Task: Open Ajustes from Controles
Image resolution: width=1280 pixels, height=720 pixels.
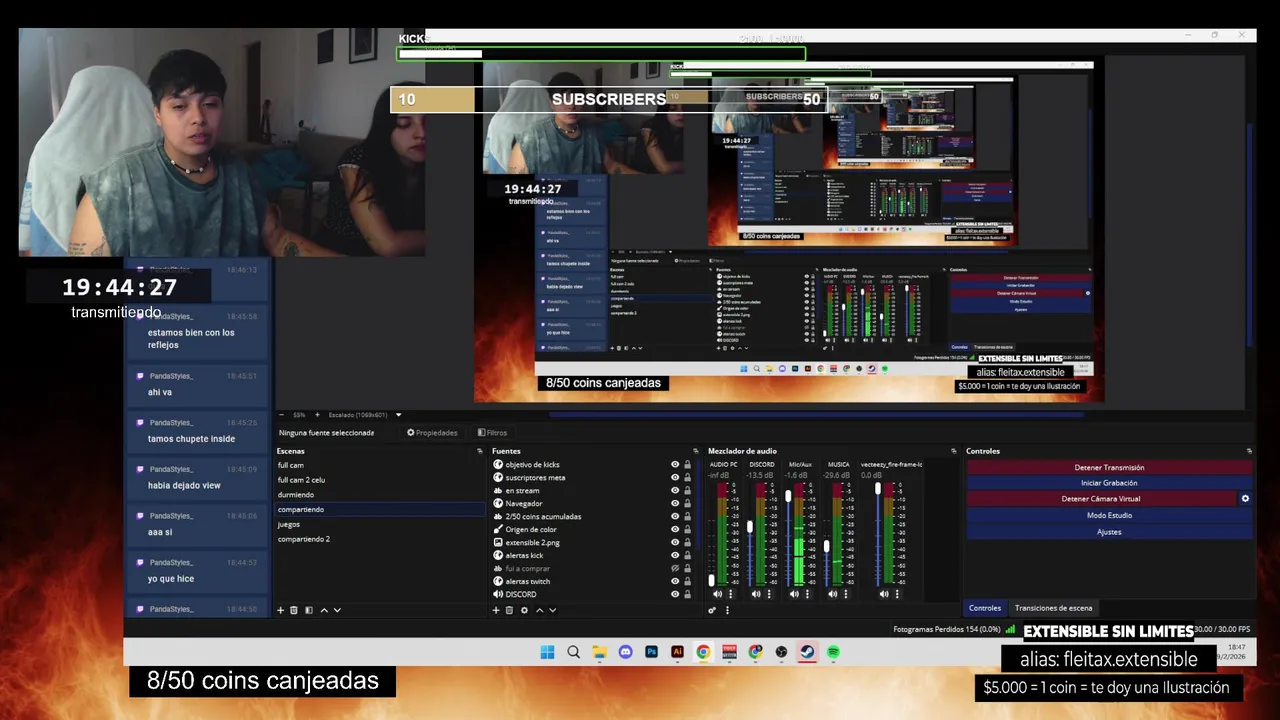Action: (1109, 532)
